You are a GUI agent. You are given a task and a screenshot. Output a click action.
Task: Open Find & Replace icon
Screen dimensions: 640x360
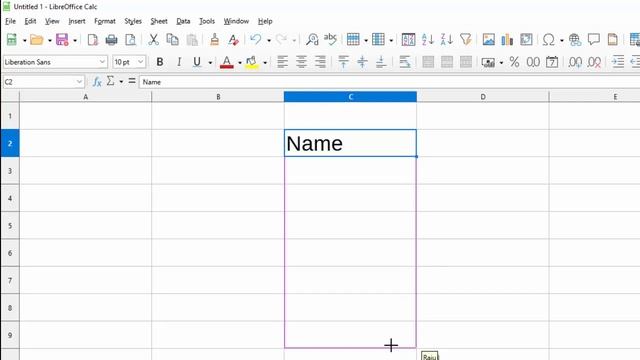pos(312,40)
